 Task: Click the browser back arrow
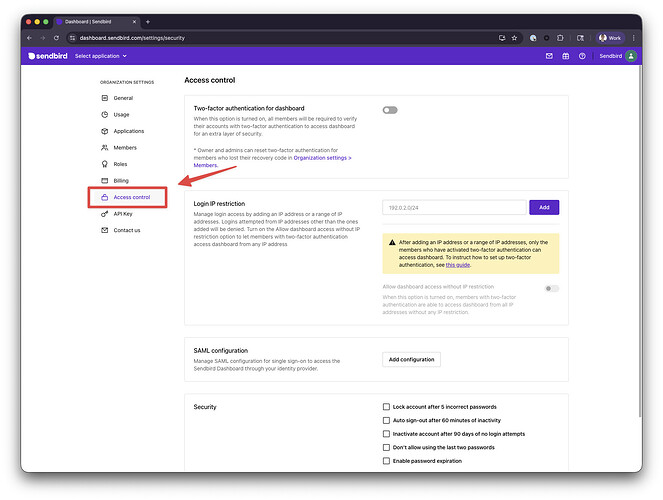click(29, 38)
